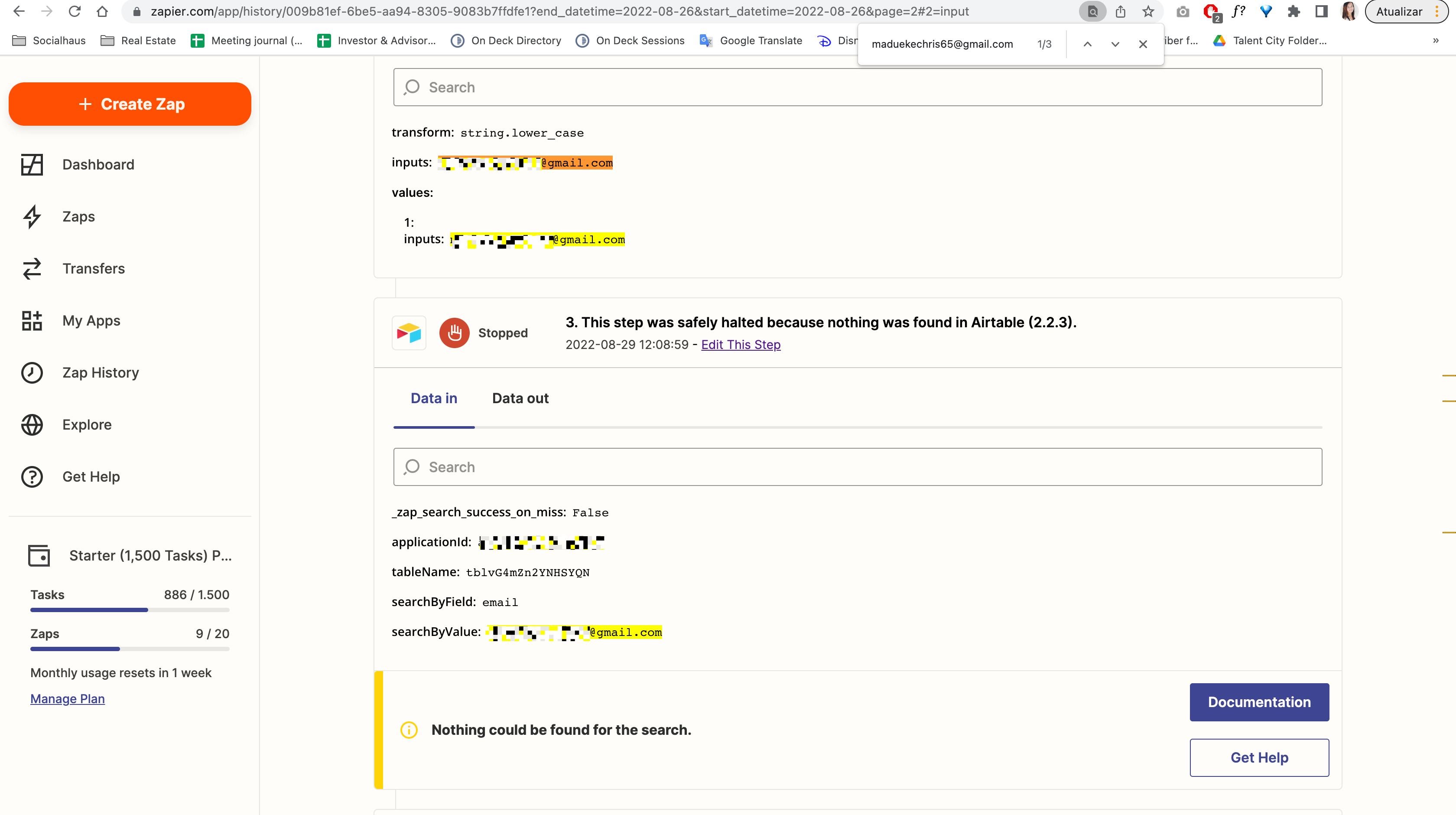Toggle the browser side panel icon

(1321, 11)
